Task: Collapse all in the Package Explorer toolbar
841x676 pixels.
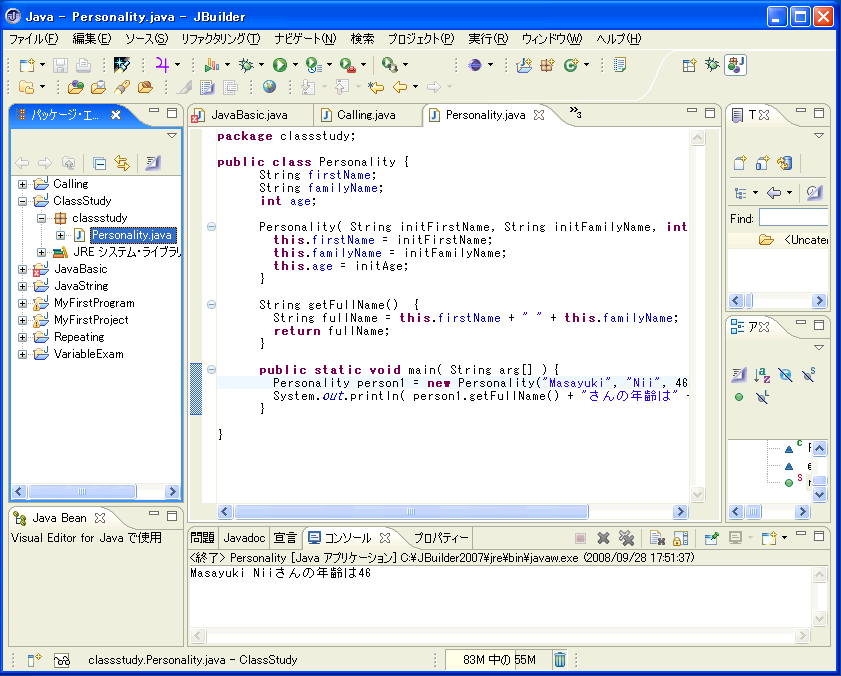Action: (99, 163)
